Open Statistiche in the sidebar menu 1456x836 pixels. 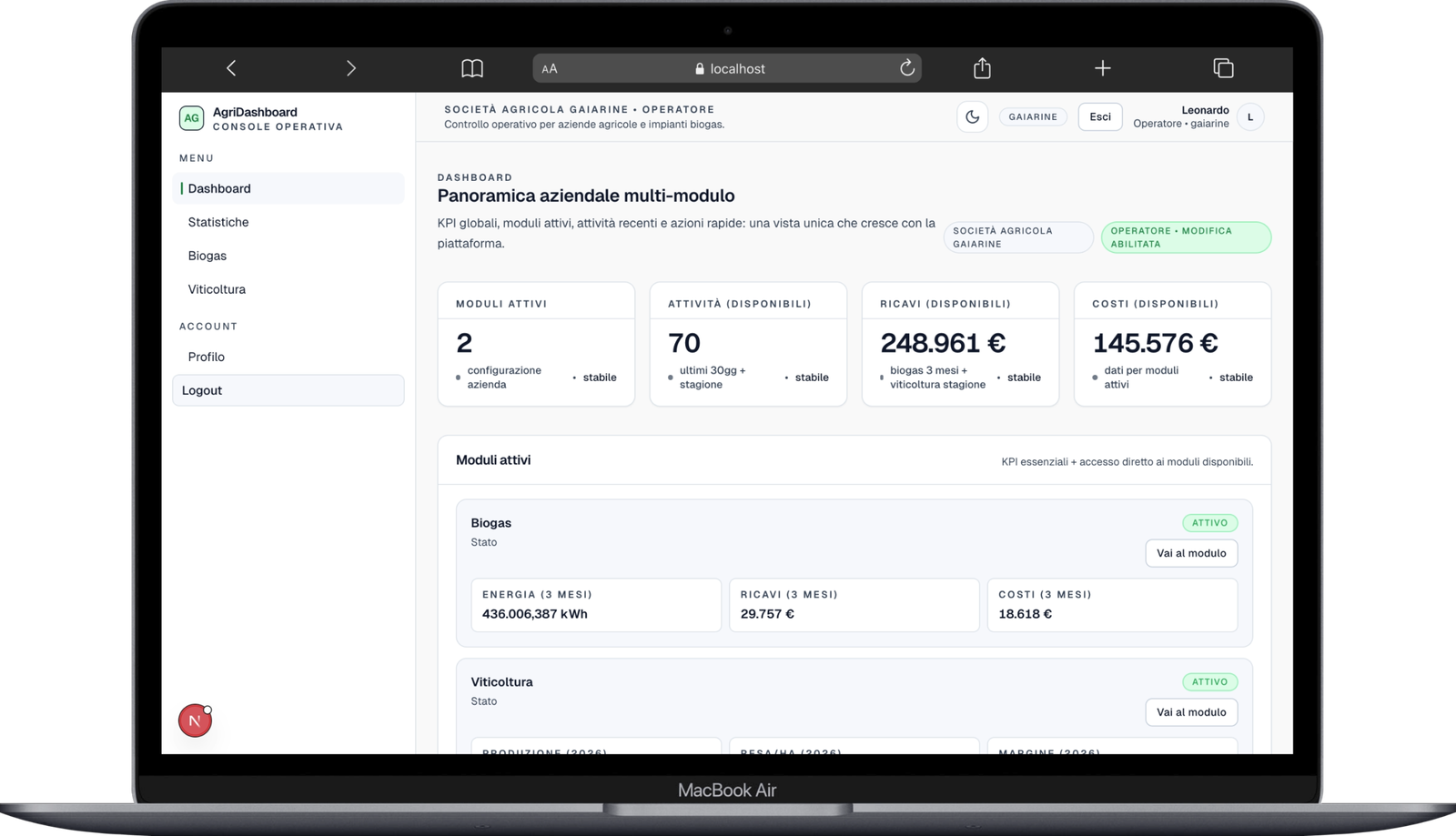click(218, 222)
